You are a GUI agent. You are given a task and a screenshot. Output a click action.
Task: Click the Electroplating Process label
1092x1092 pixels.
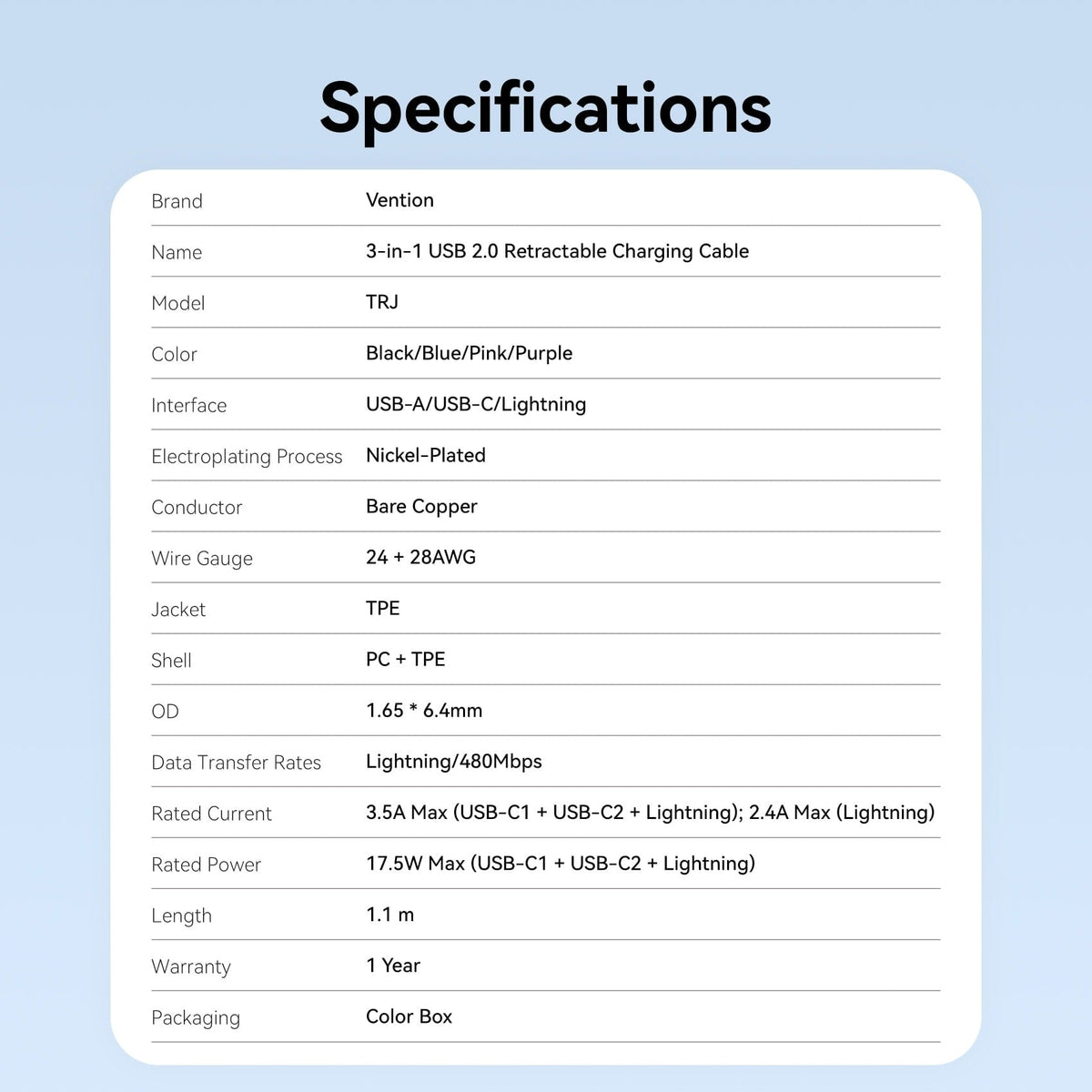pyautogui.click(x=247, y=457)
